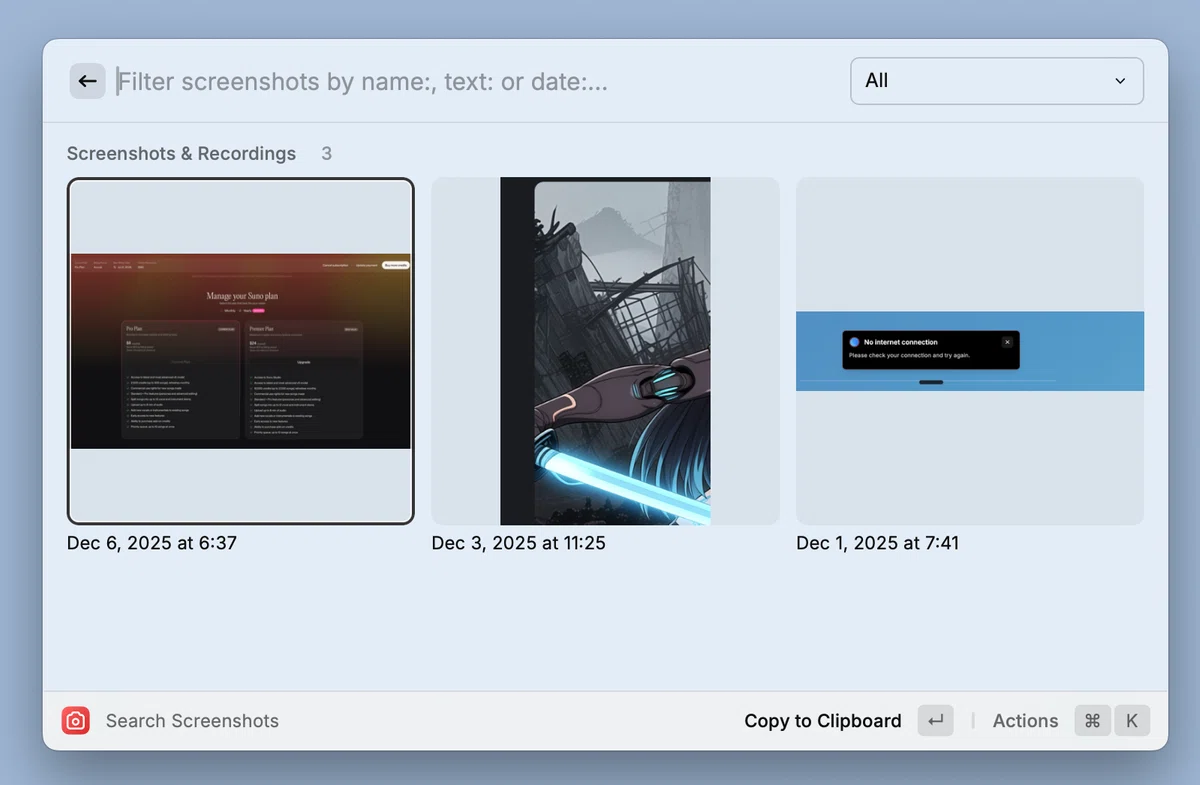Click the Dec 1, 2025 at 7:41 label
This screenshot has width=1200, height=785.
[x=878, y=543]
